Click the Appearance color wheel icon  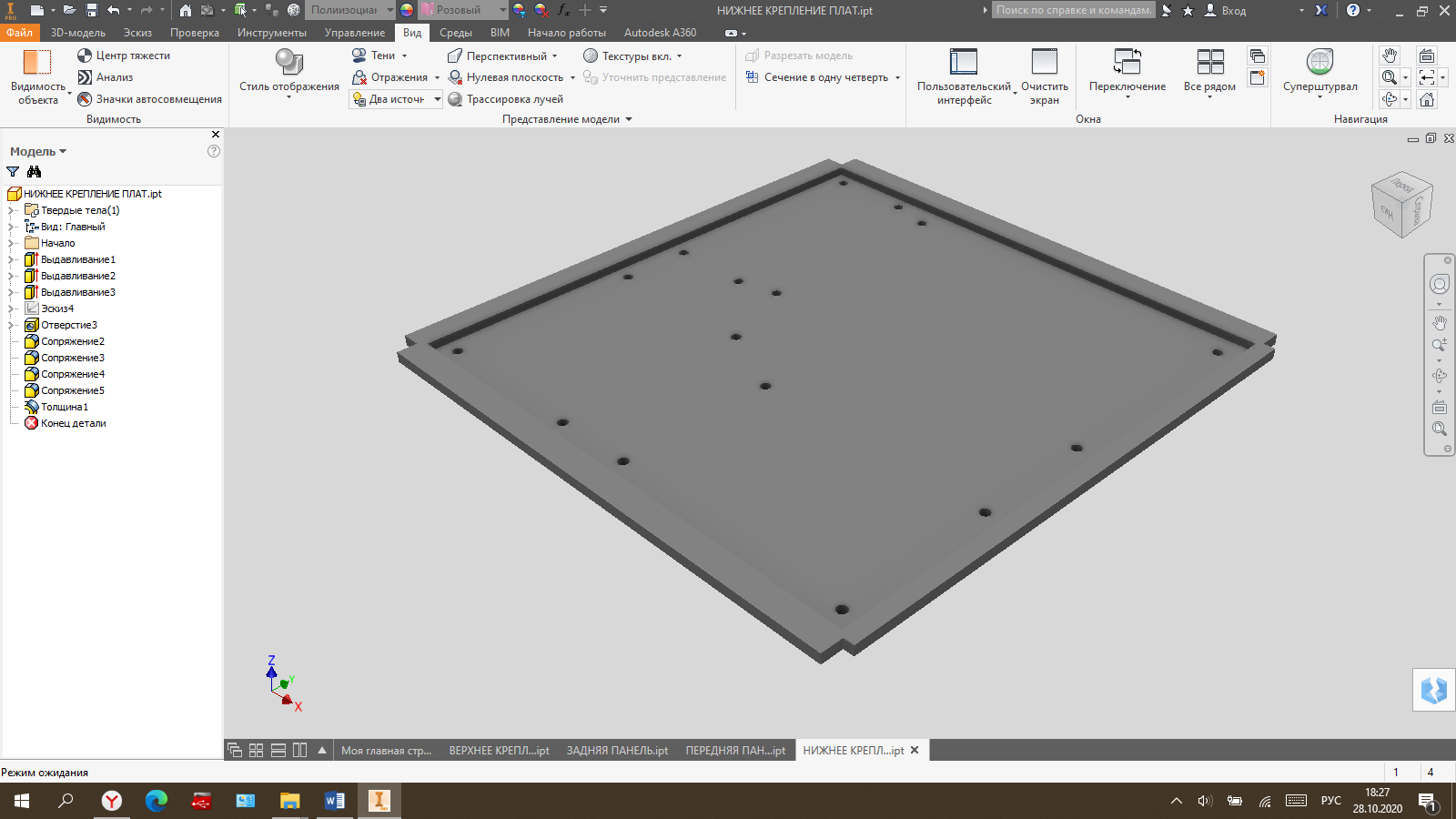pyautogui.click(x=407, y=10)
